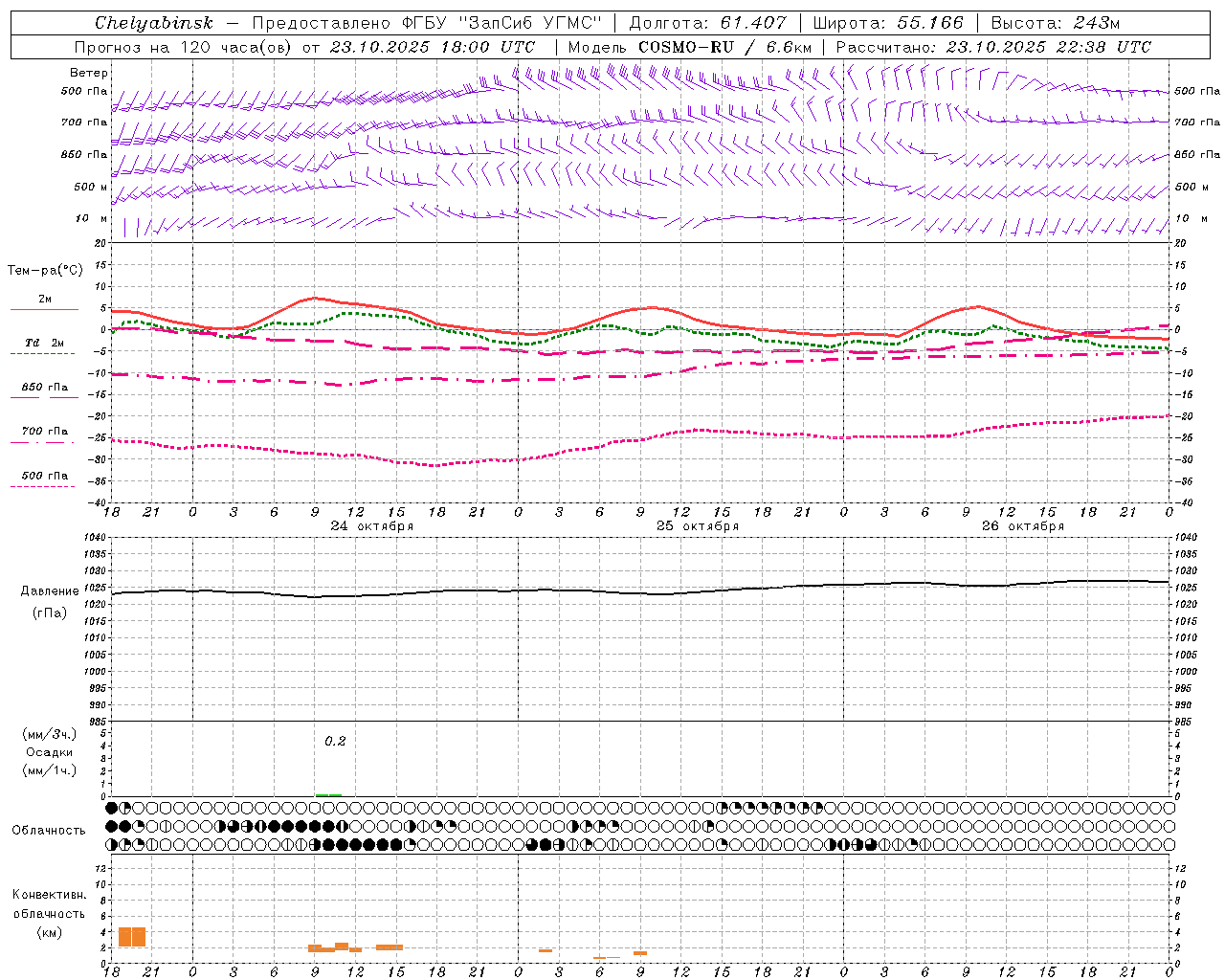Screen dimensions: 1225x980
Task: Click the tallest orange convective cloud bar
Action: [x=132, y=938]
